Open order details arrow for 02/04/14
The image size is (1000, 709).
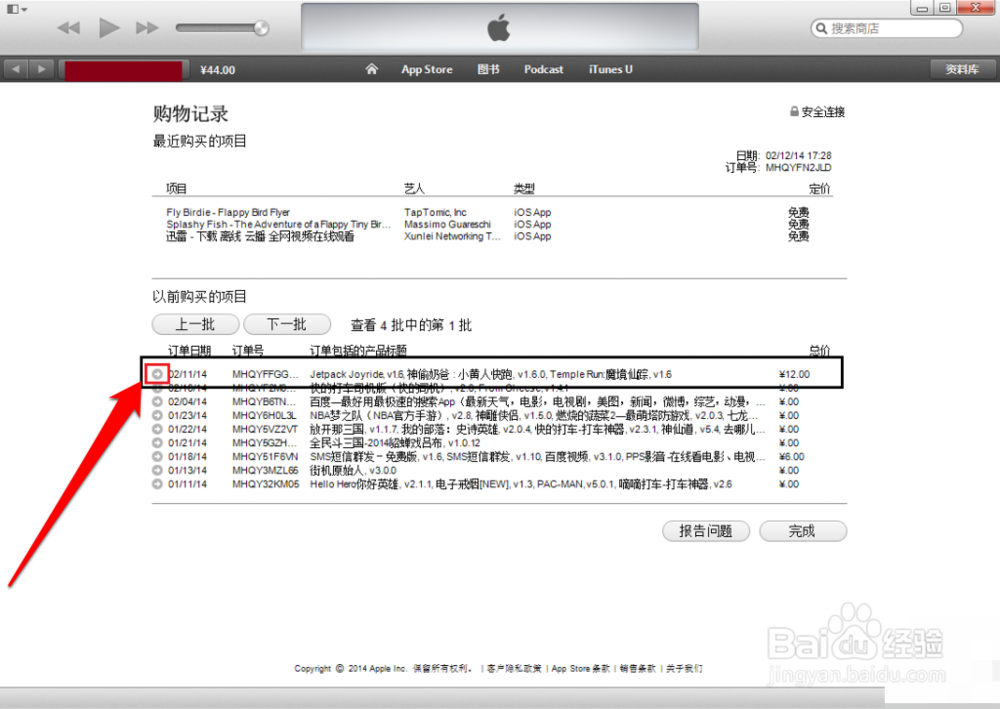(x=157, y=402)
